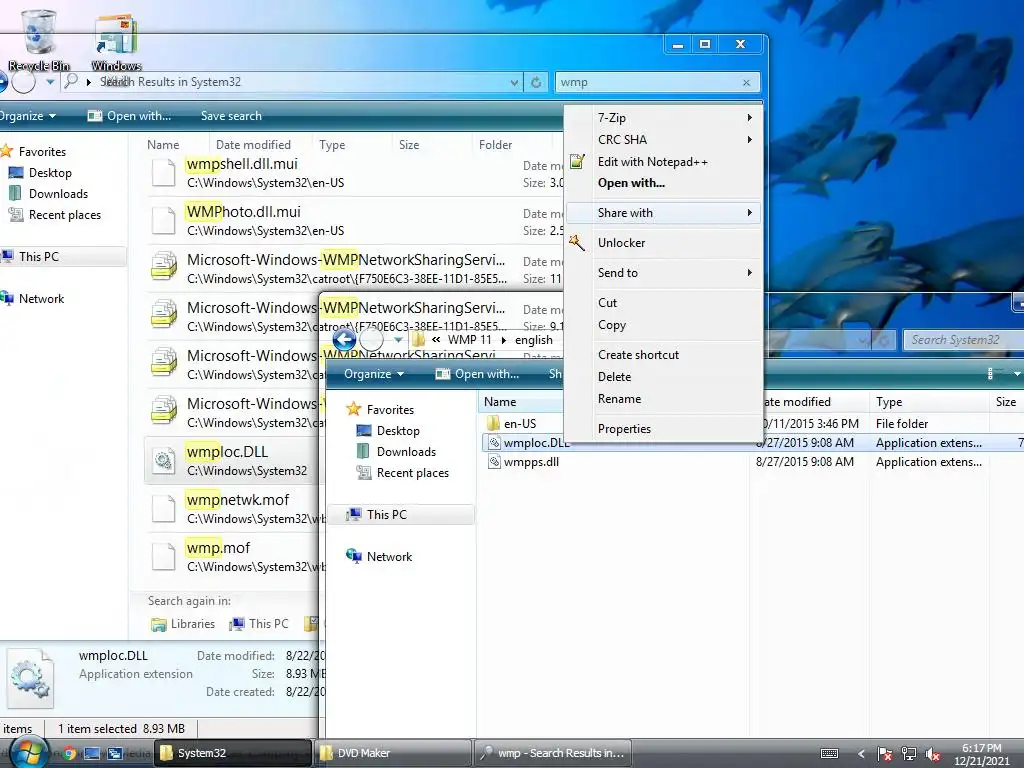This screenshot has height=768, width=1024.
Task: Click the en-US folder icon in the english window
Action: click(x=493, y=423)
